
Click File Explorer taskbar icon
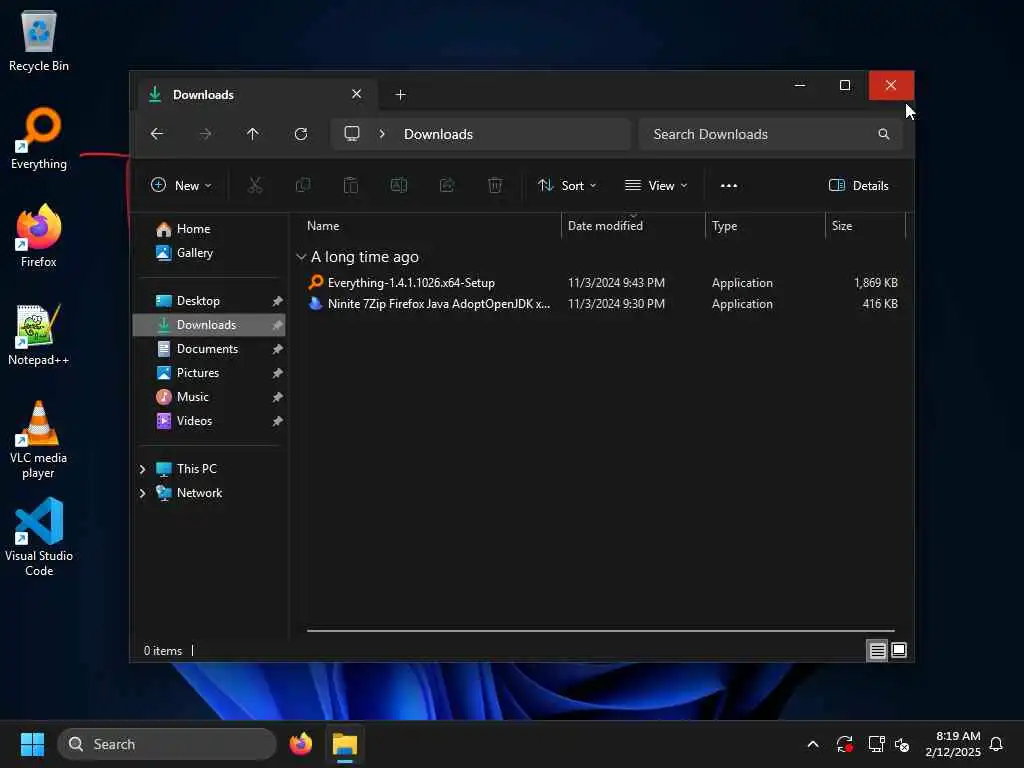point(345,744)
